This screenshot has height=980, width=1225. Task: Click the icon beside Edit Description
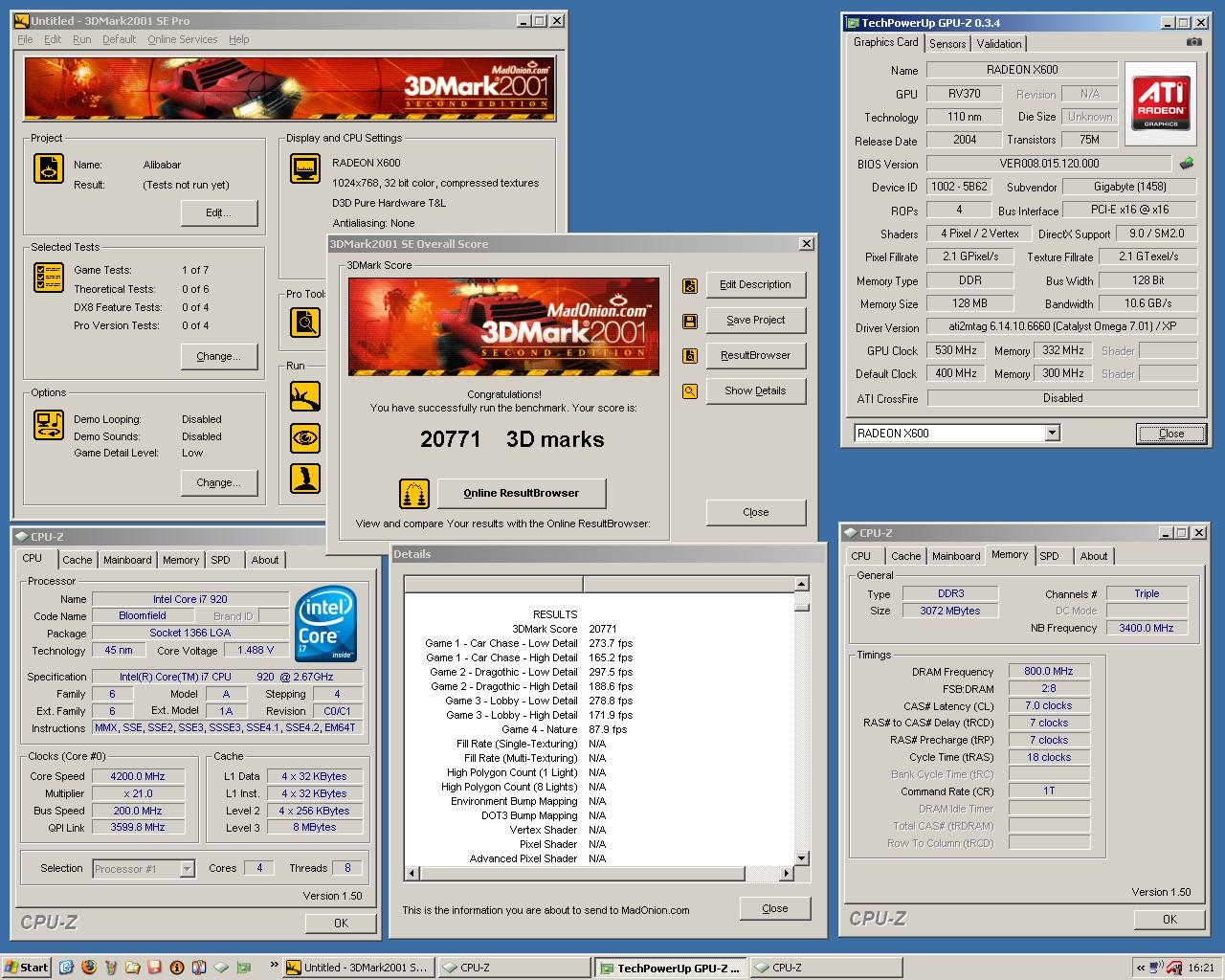pos(689,285)
